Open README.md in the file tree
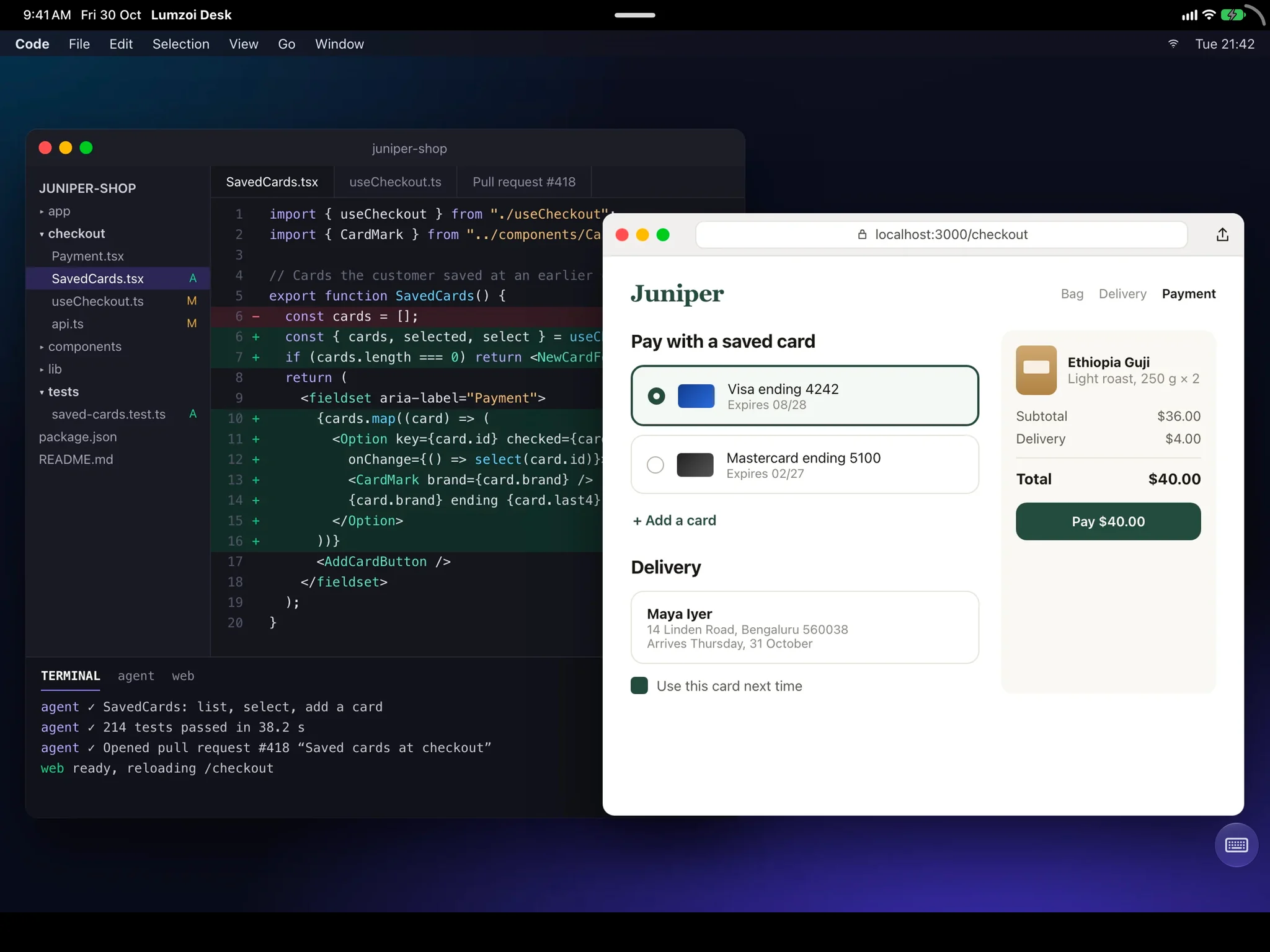This screenshot has width=1270, height=952. click(x=118, y=459)
